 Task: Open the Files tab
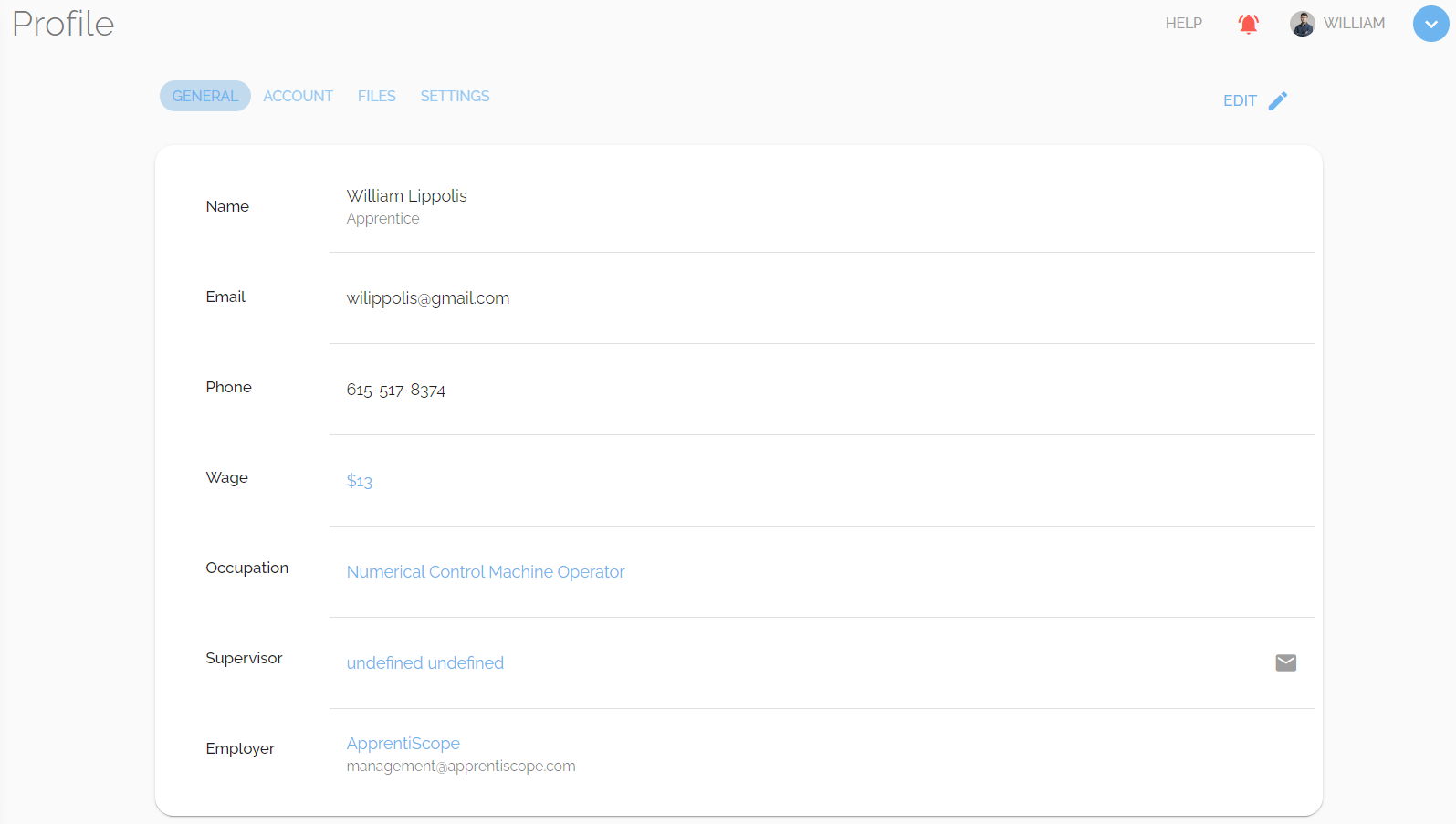[x=376, y=96]
